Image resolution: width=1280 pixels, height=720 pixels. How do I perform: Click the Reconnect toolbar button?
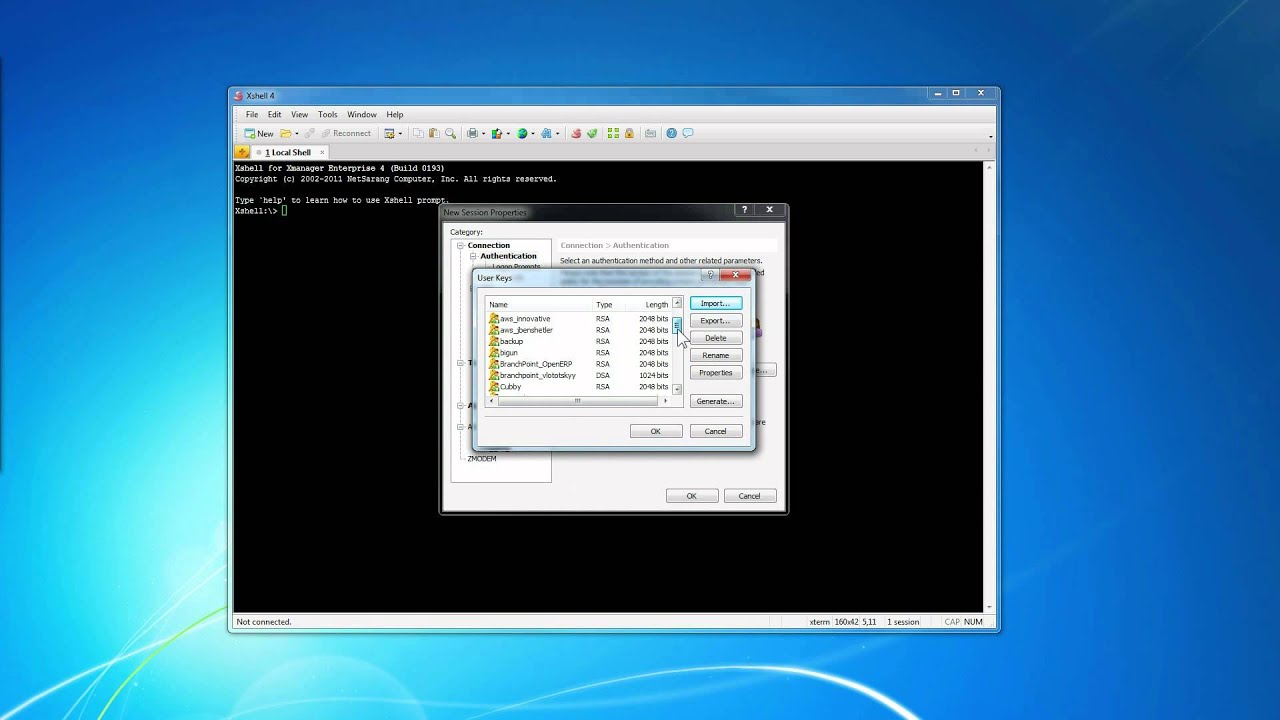click(x=344, y=133)
